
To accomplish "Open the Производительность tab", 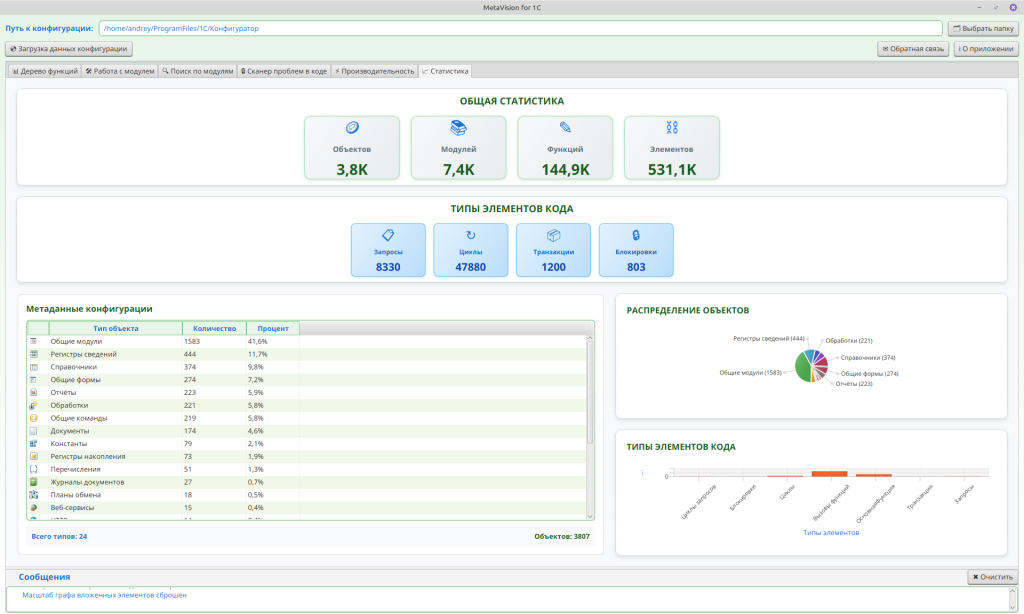I will tap(375, 71).
